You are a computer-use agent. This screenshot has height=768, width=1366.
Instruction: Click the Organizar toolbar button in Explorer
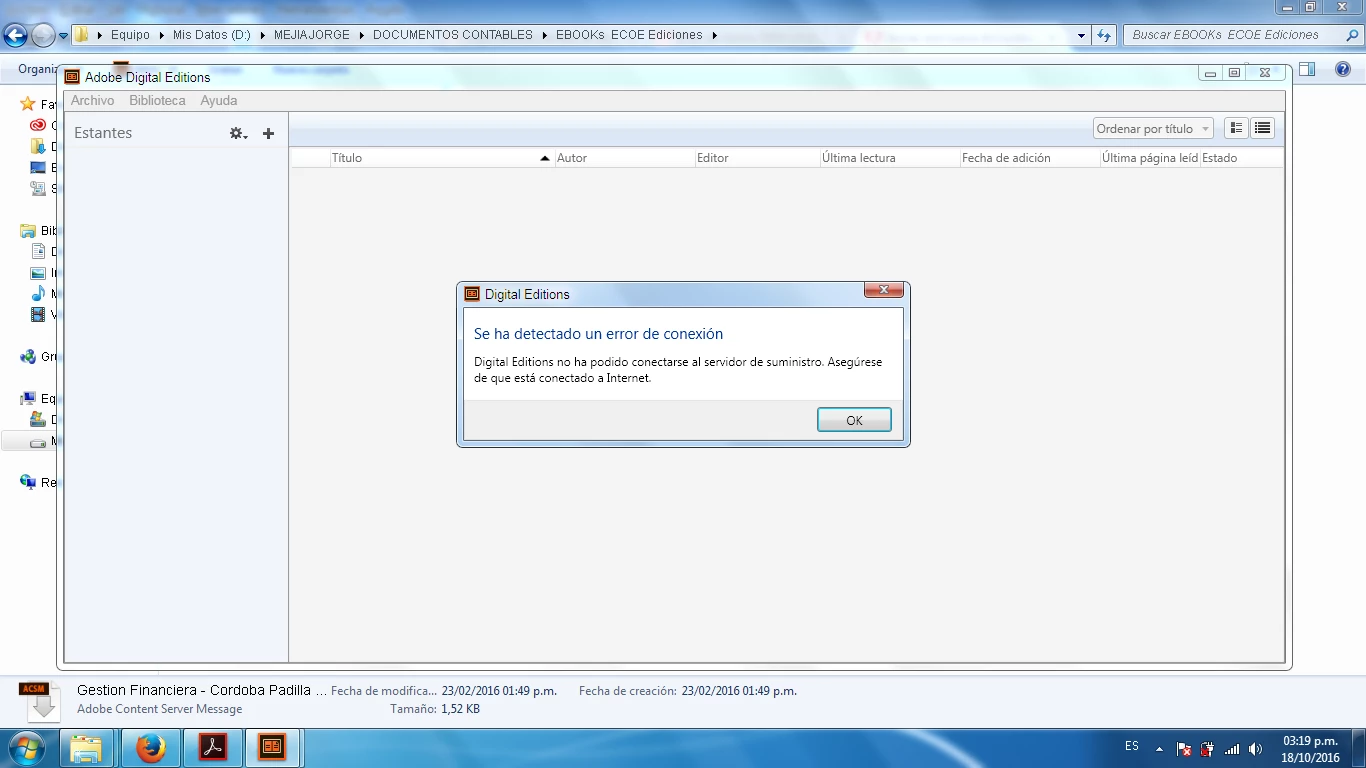coord(40,69)
